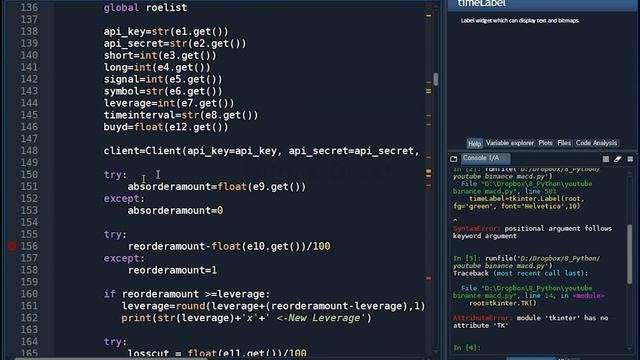Select the Console 1/A tab
640x360 pixels.
pos(486,158)
